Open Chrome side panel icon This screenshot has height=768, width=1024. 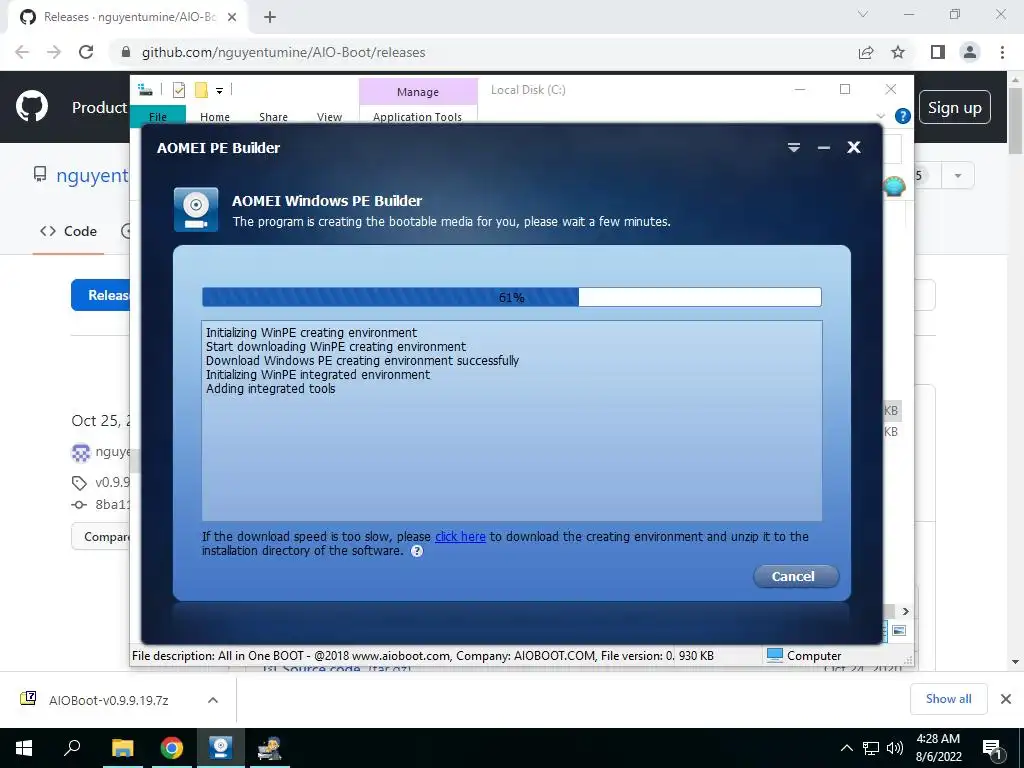click(x=938, y=52)
